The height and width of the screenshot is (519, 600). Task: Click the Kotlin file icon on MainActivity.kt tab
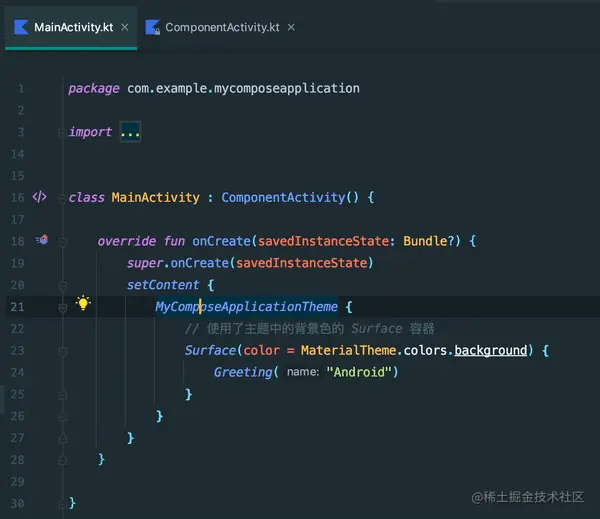(21, 27)
